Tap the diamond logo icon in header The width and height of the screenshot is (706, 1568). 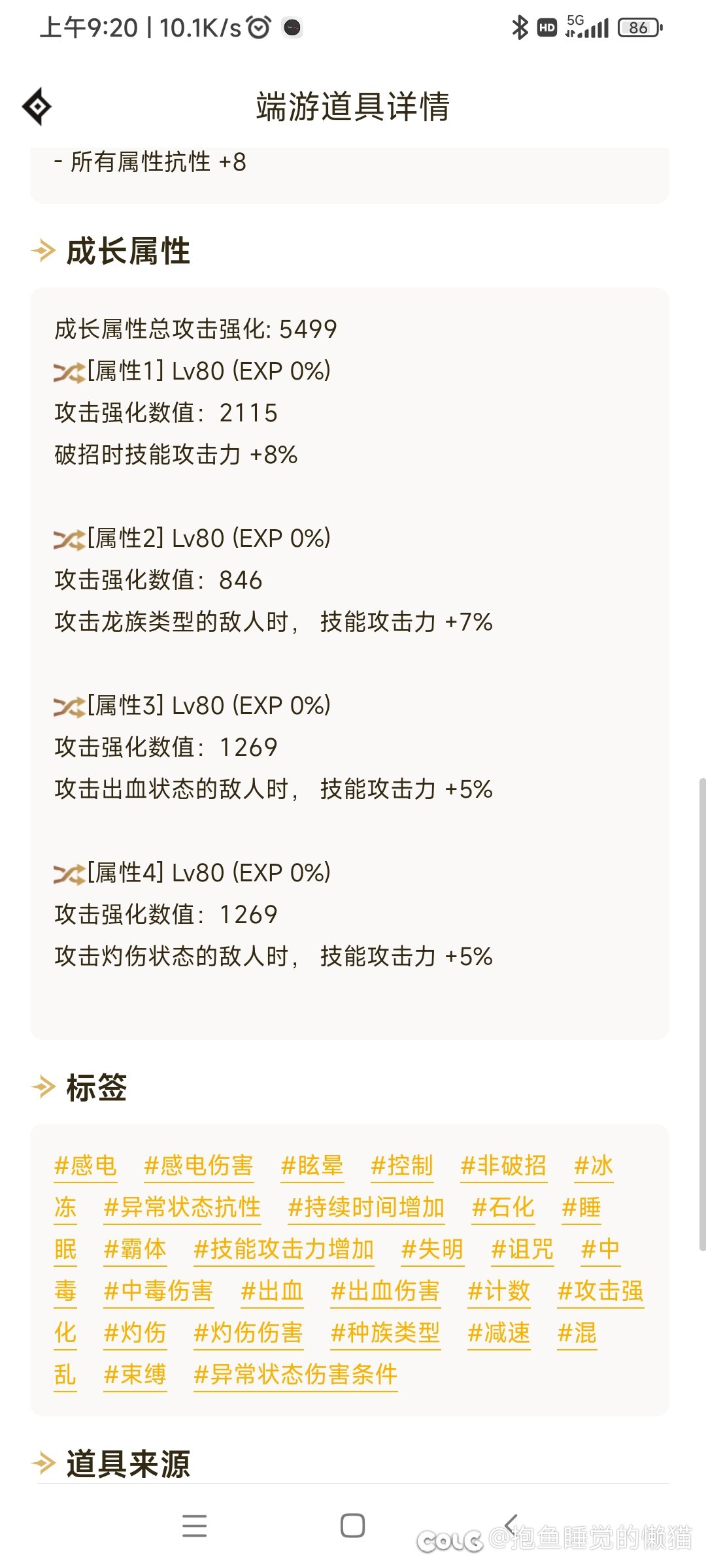click(x=37, y=106)
